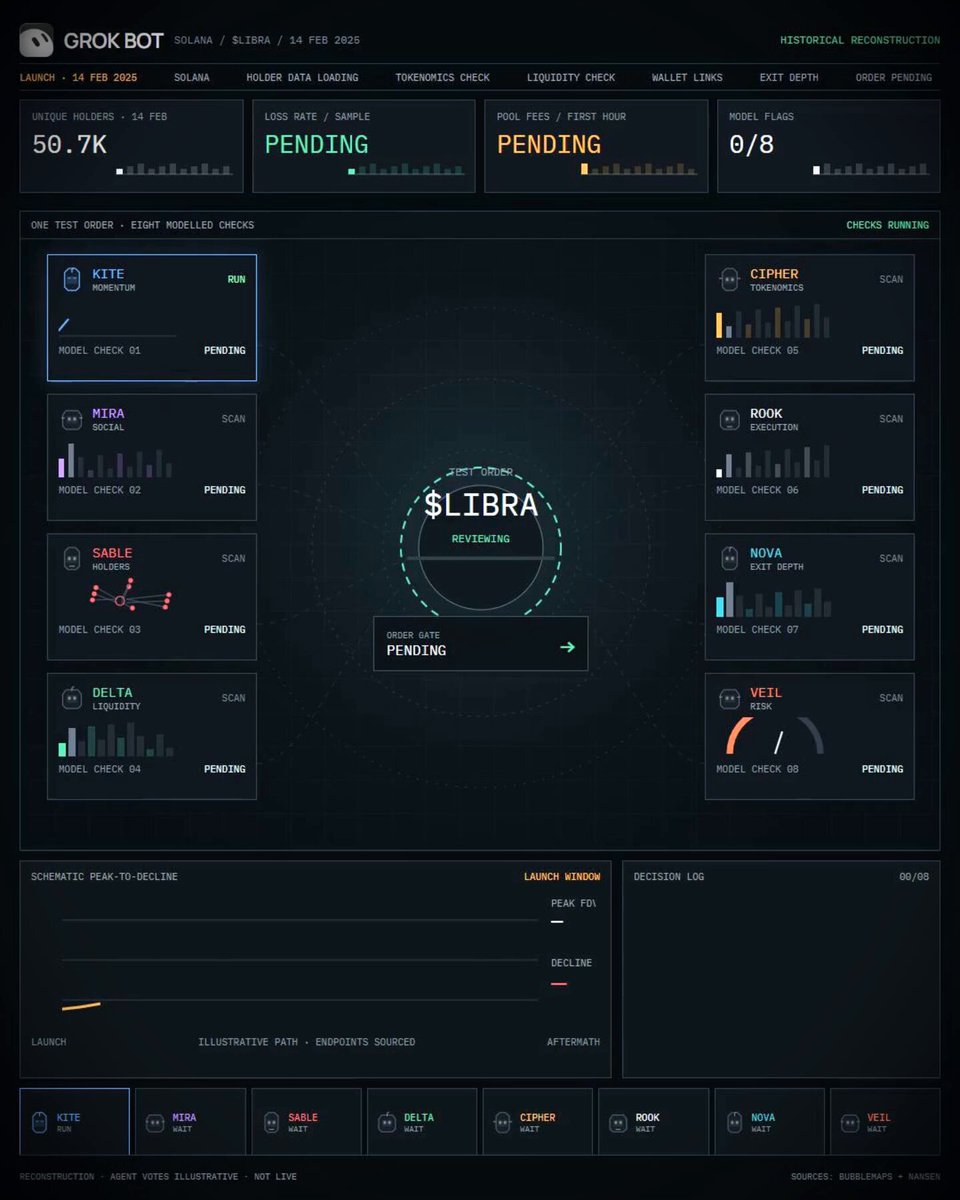This screenshot has width=960, height=1200.
Task: Click the MIRA WAIT agent tab at bottom
Action: (191, 1122)
